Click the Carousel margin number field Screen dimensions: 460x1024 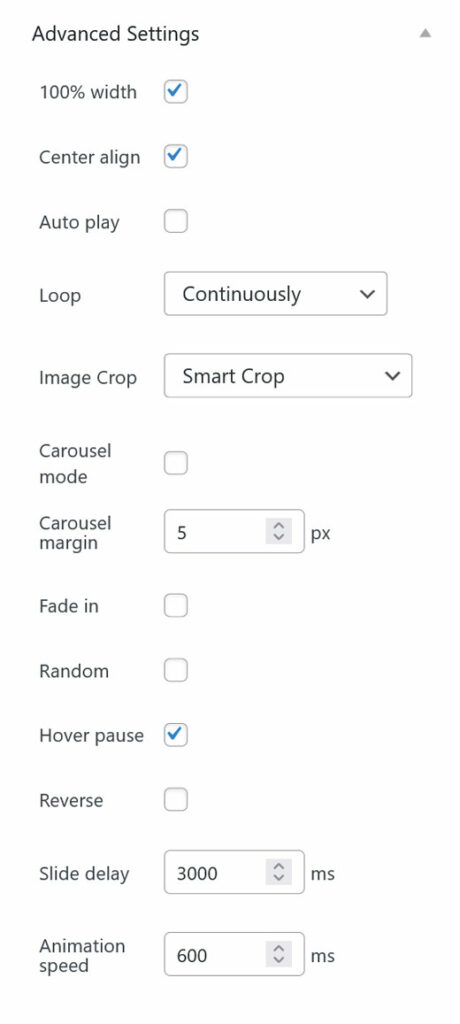(234, 532)
